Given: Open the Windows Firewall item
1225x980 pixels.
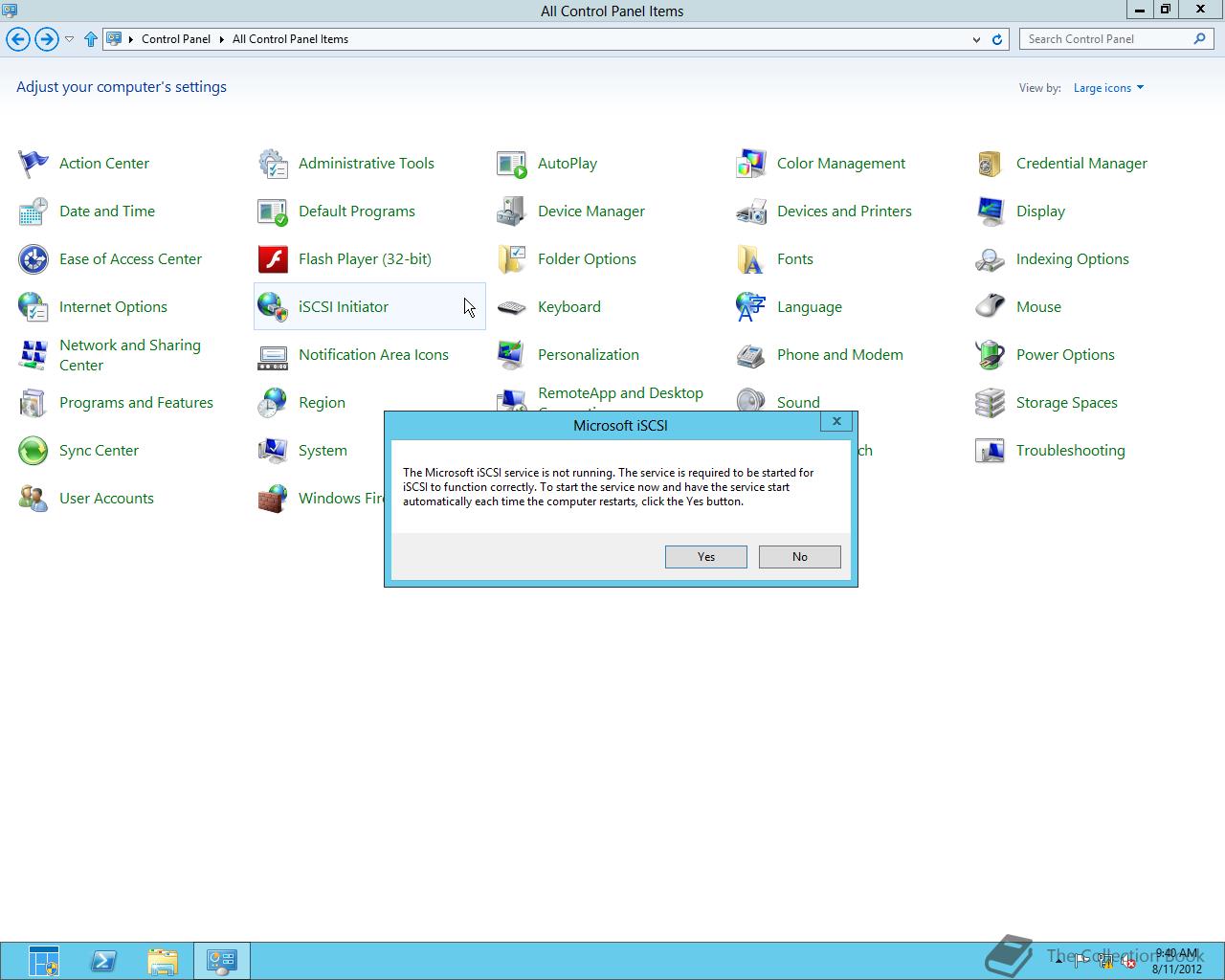Looking at the screenshot, I should click(x=341, y=499).
